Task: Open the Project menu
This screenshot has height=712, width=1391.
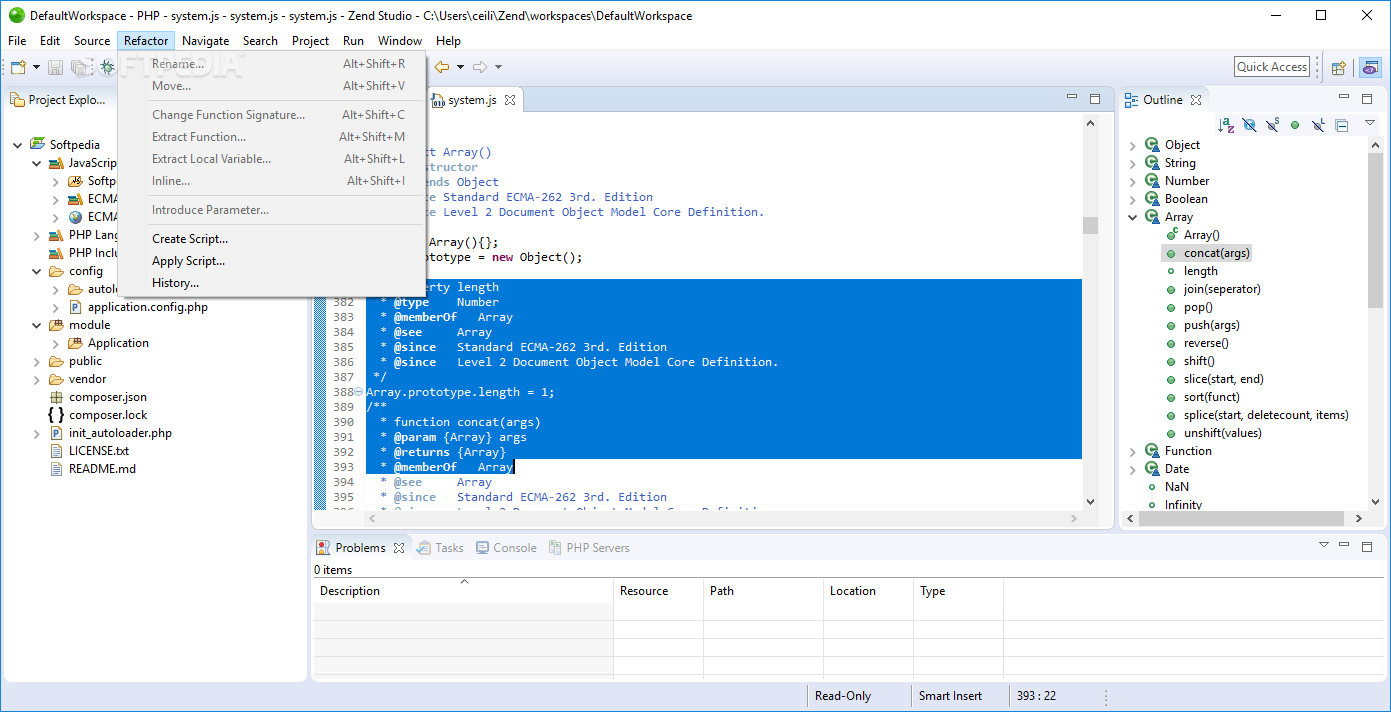Action: click(x=310, y=41)
